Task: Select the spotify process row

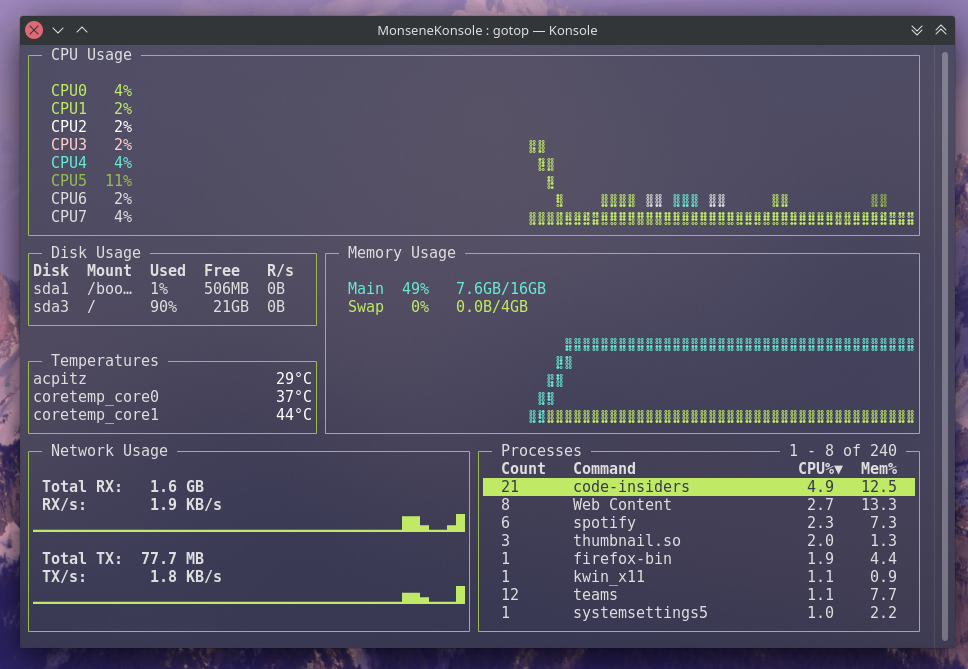Action: click(x=699, y=522)
